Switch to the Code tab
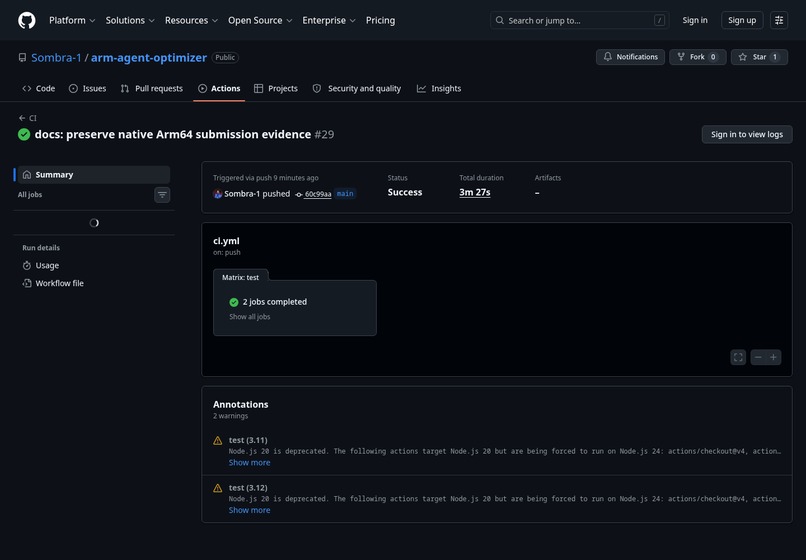The width and height of the screenshot is (806, 560). 39,88
